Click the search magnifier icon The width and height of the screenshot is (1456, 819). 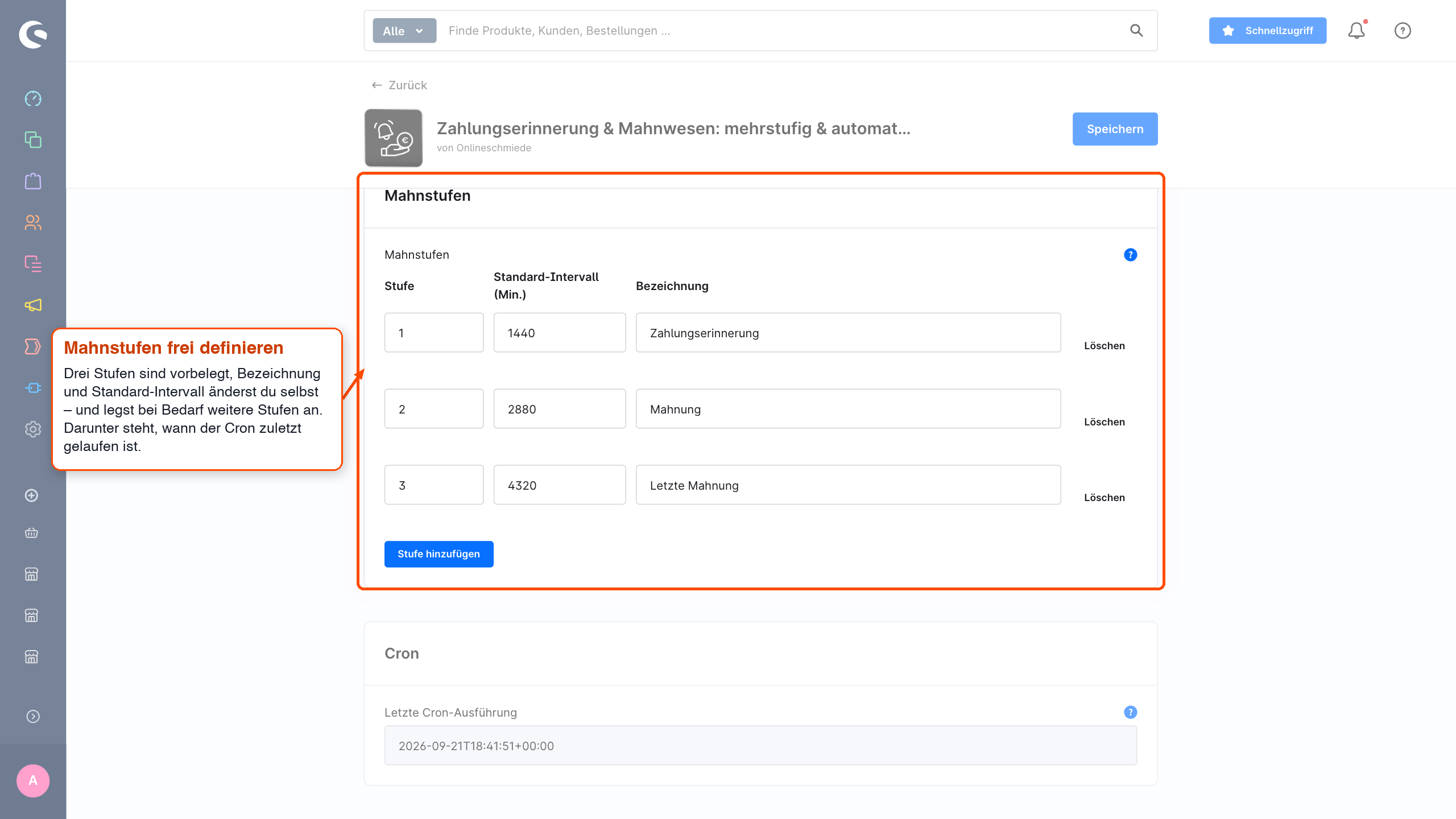pyautogui.click(x=1136, y=31)
